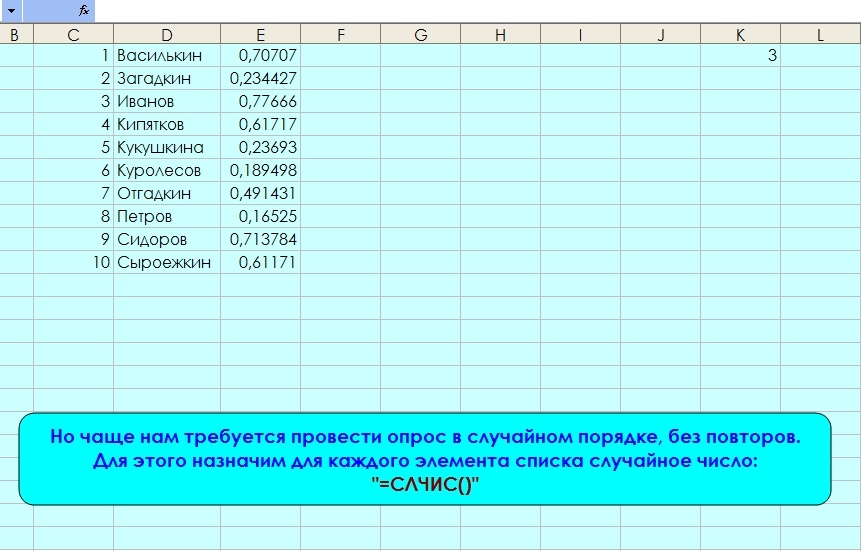Select column E header
This screenshot has width=861, height=551.
[x=261, y=35]
